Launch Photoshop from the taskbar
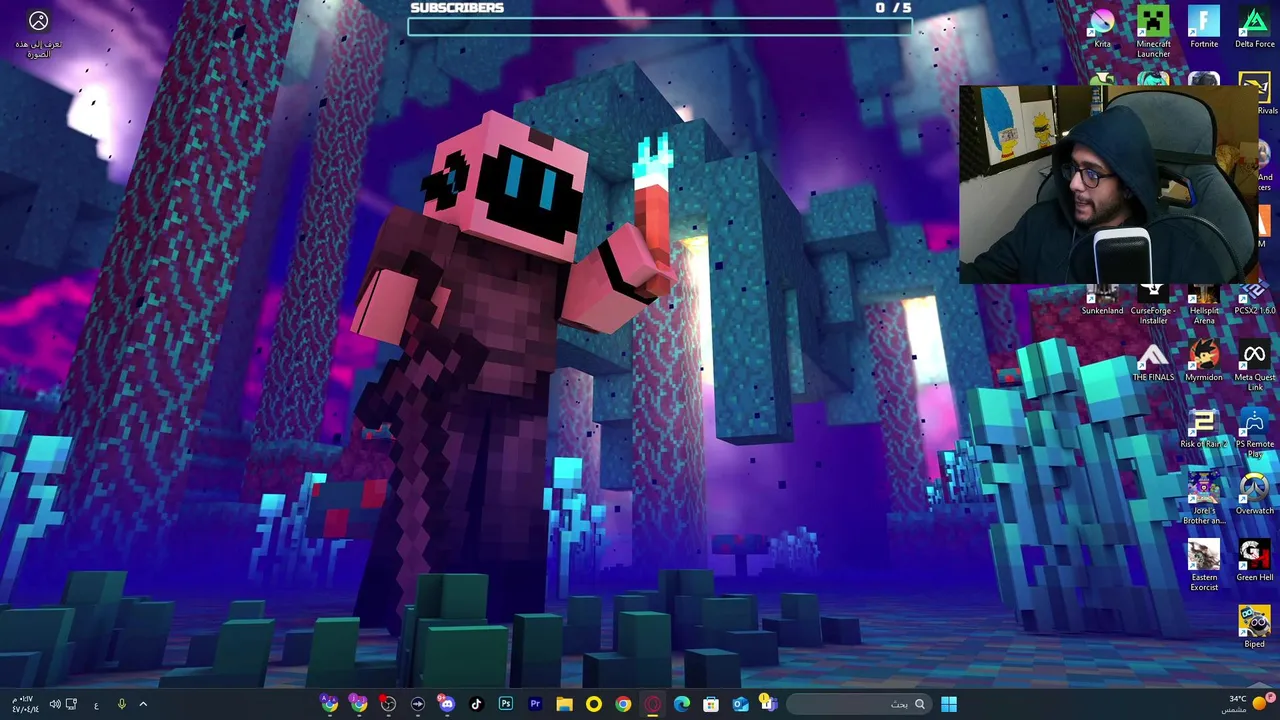 pyautogui.click(x=505, y=704)
